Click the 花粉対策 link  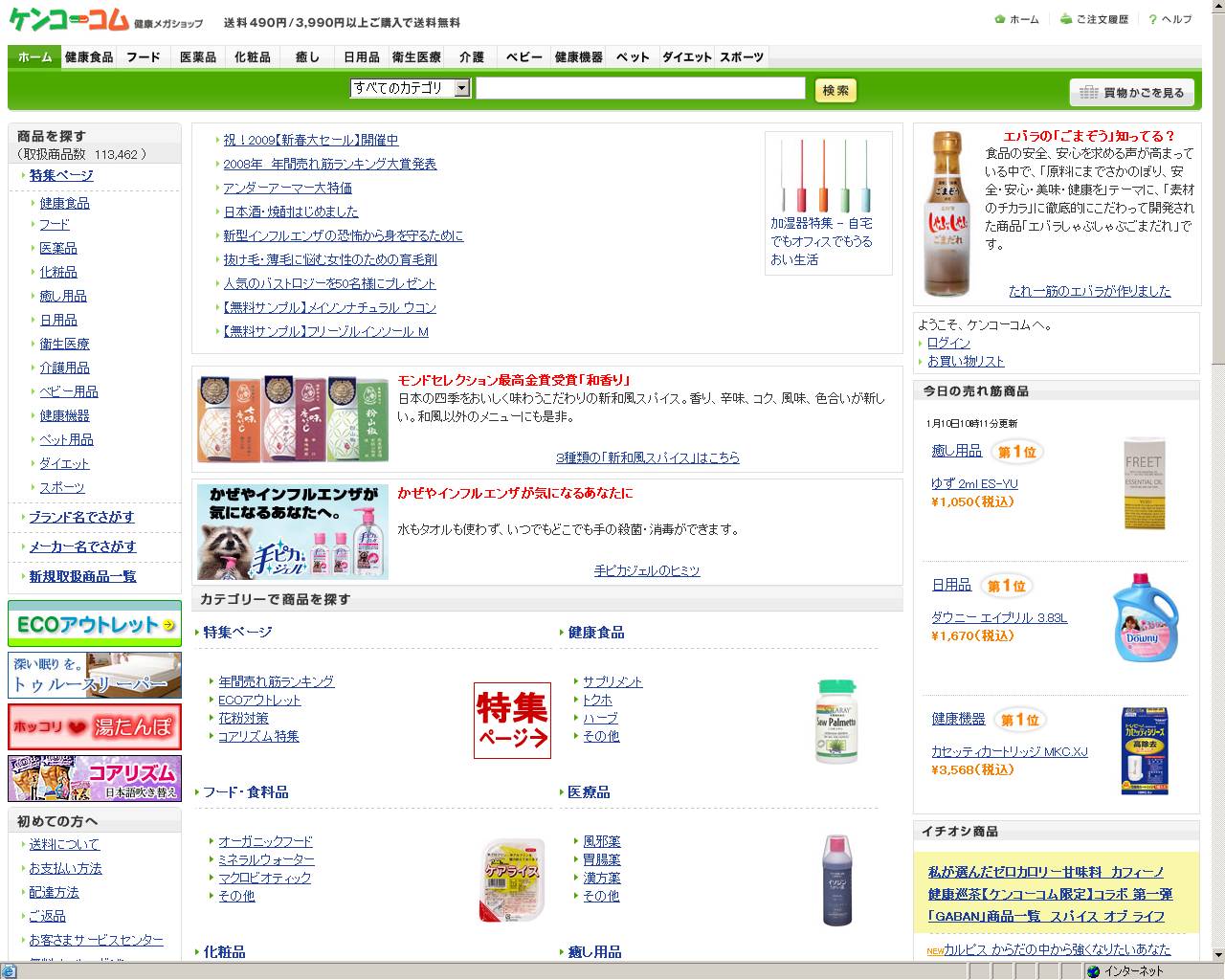tap(243, 718)
